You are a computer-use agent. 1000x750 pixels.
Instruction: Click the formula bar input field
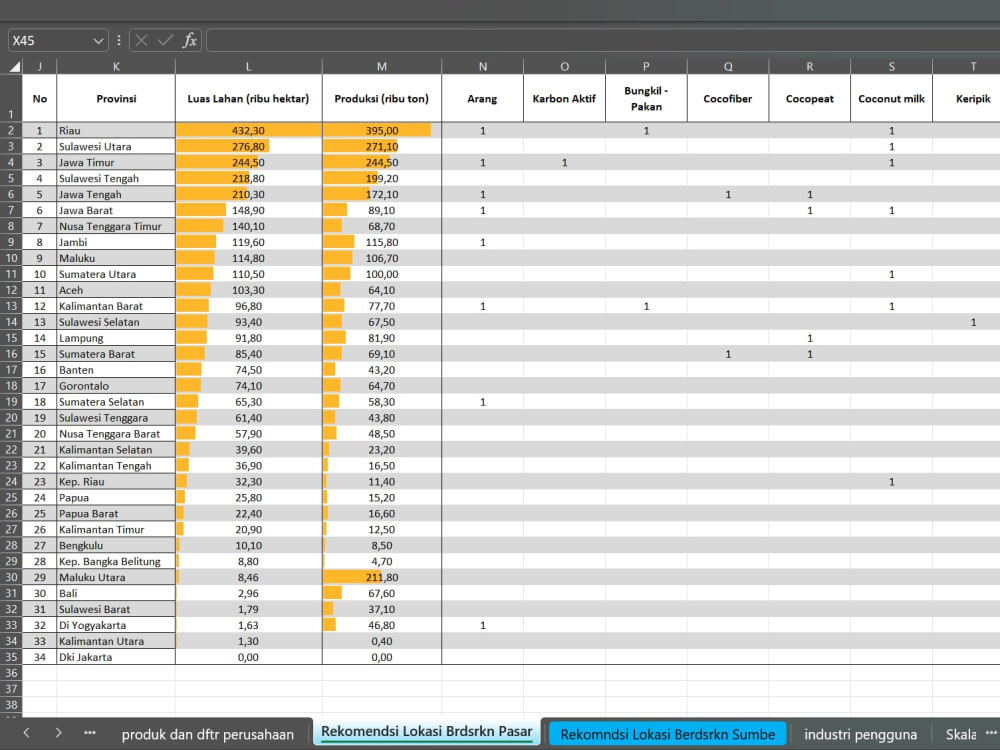[603, 41]
